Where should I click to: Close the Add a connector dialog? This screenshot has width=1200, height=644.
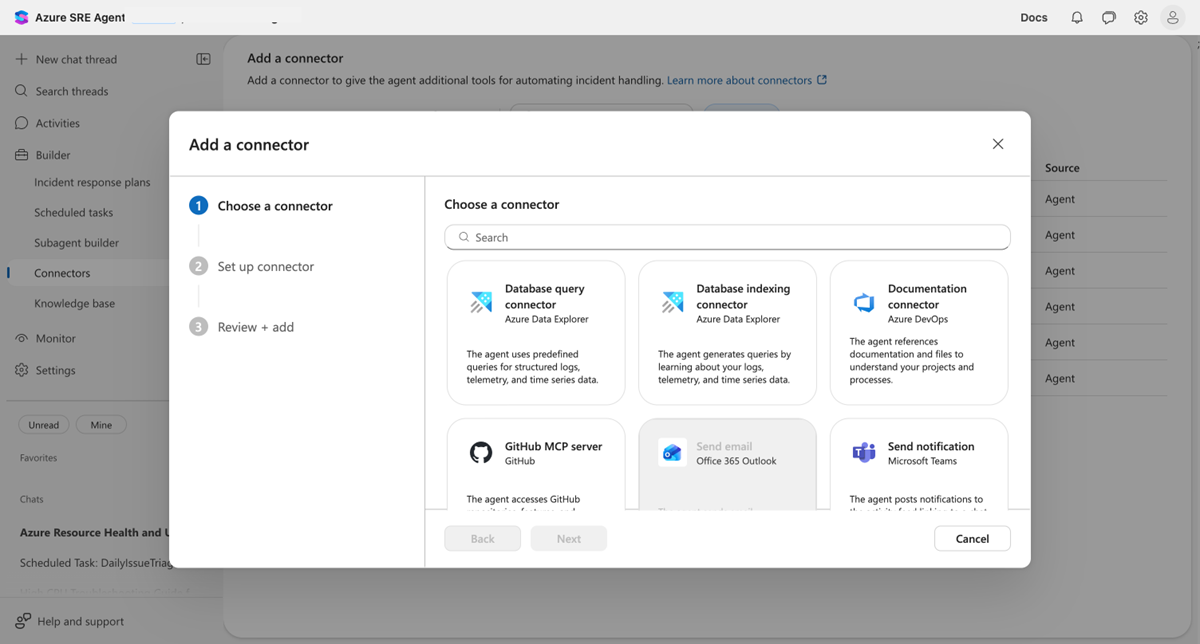(998, 144)
